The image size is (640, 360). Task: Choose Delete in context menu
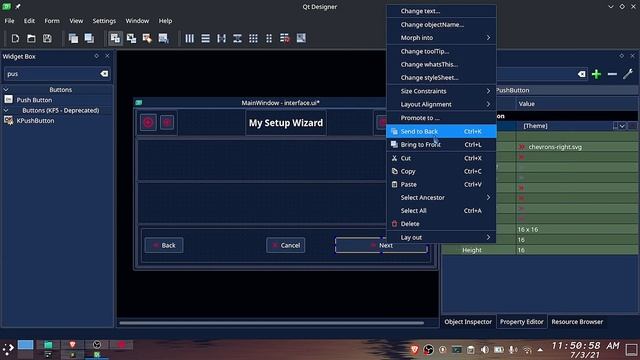[441, 224]
